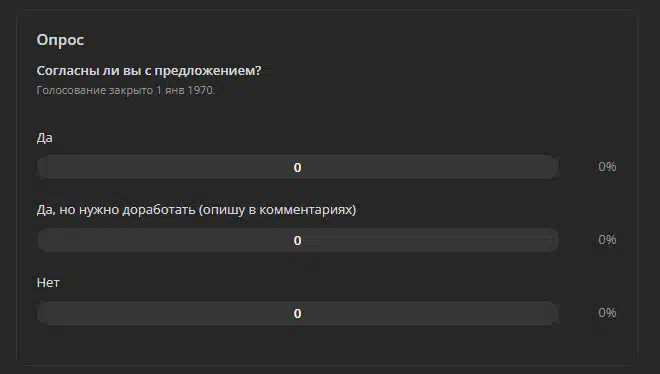Click the "Да" results progress bar
The image size is (660, 374).
(x=298, y=167)
